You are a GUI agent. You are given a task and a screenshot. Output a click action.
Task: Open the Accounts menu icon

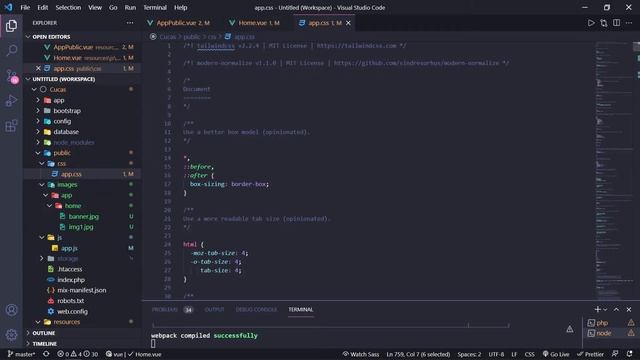11,310
